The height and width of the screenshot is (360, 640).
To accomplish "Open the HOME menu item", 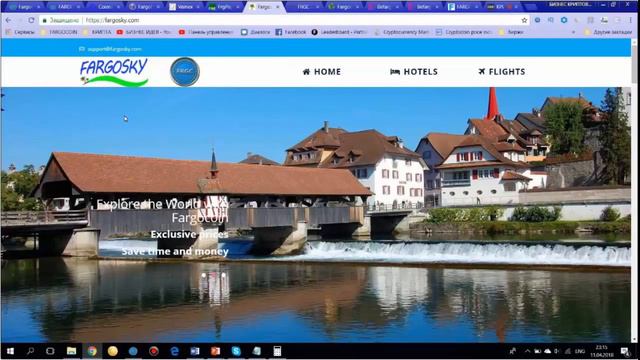I will (322, 72).
